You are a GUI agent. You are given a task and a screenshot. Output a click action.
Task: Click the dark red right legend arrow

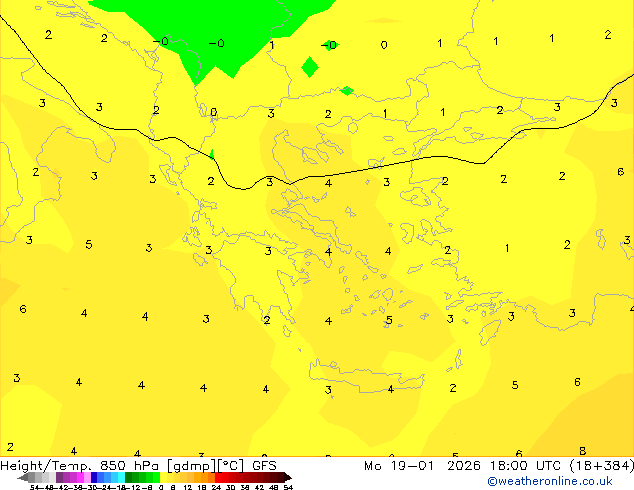286,477
